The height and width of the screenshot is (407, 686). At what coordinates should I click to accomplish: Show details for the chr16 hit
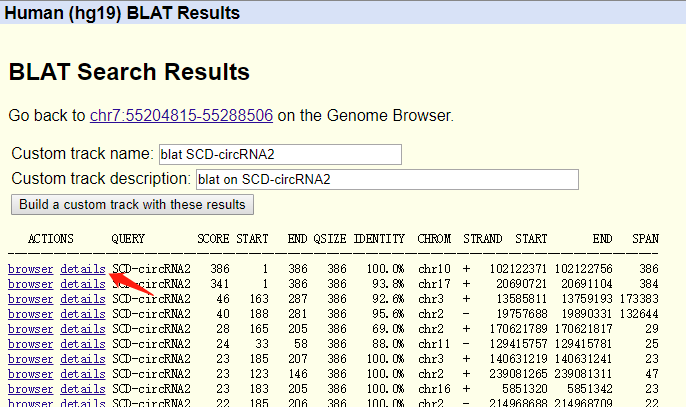pos(82,388)
